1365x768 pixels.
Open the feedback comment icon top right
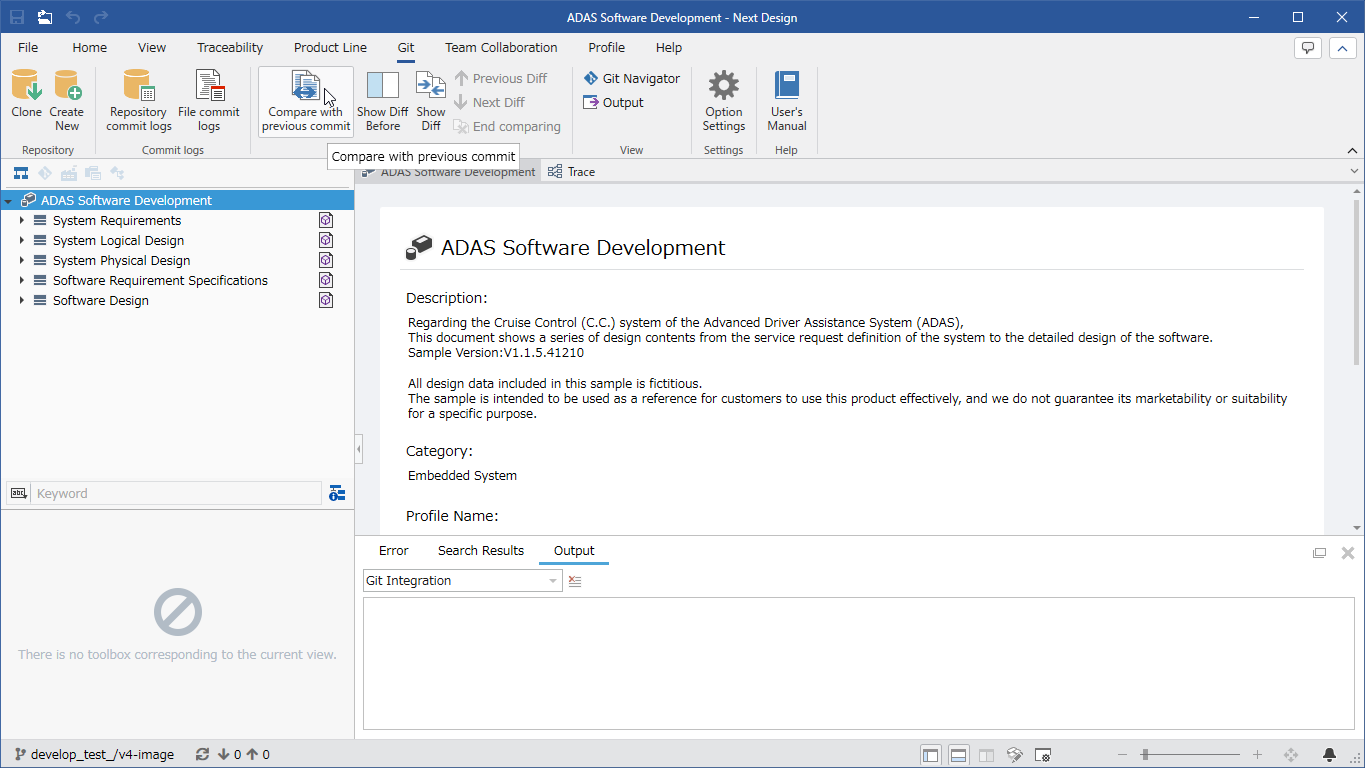tap(1308, 48)
